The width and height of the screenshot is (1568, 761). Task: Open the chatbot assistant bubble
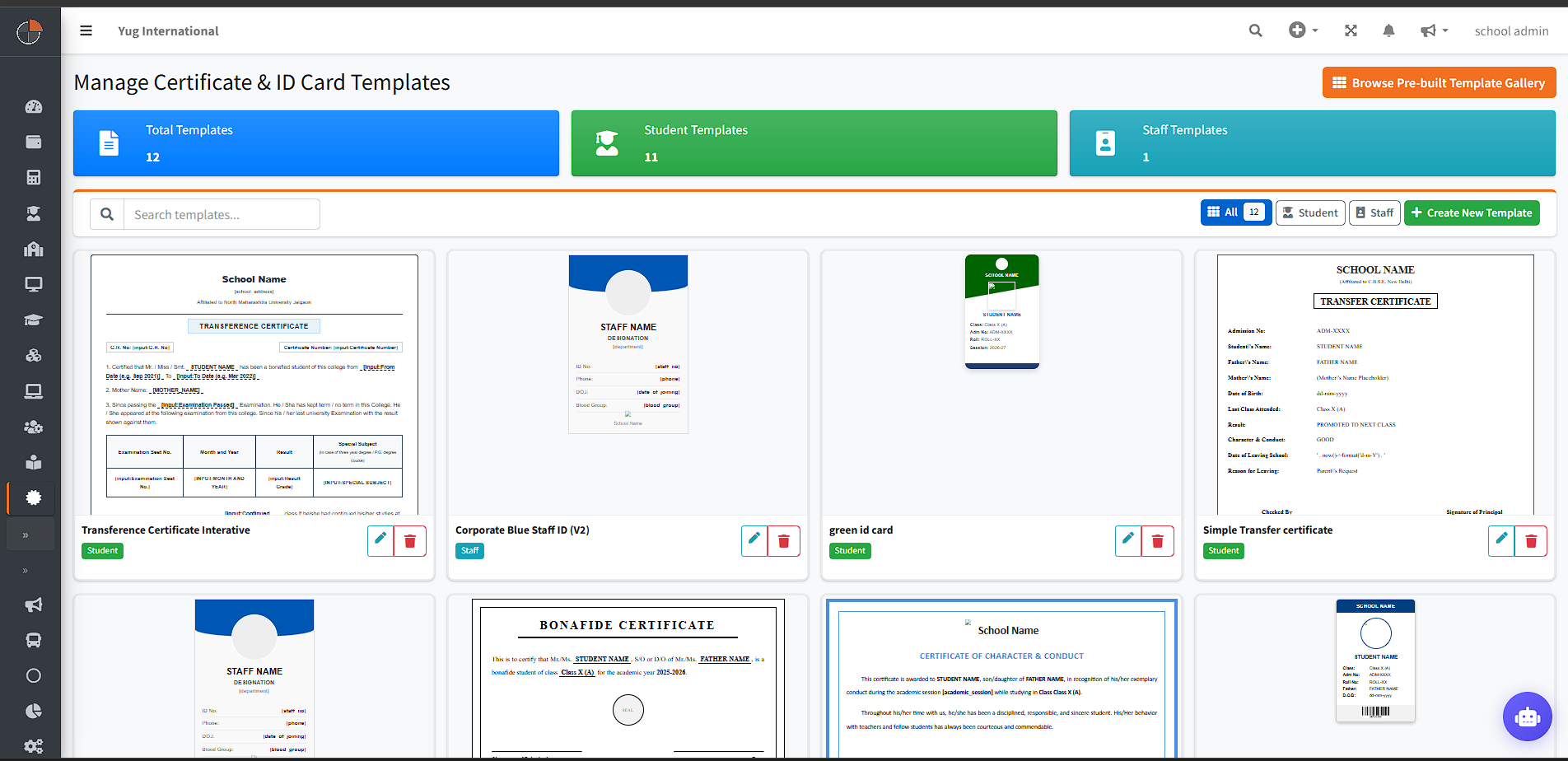(1527, 717)
